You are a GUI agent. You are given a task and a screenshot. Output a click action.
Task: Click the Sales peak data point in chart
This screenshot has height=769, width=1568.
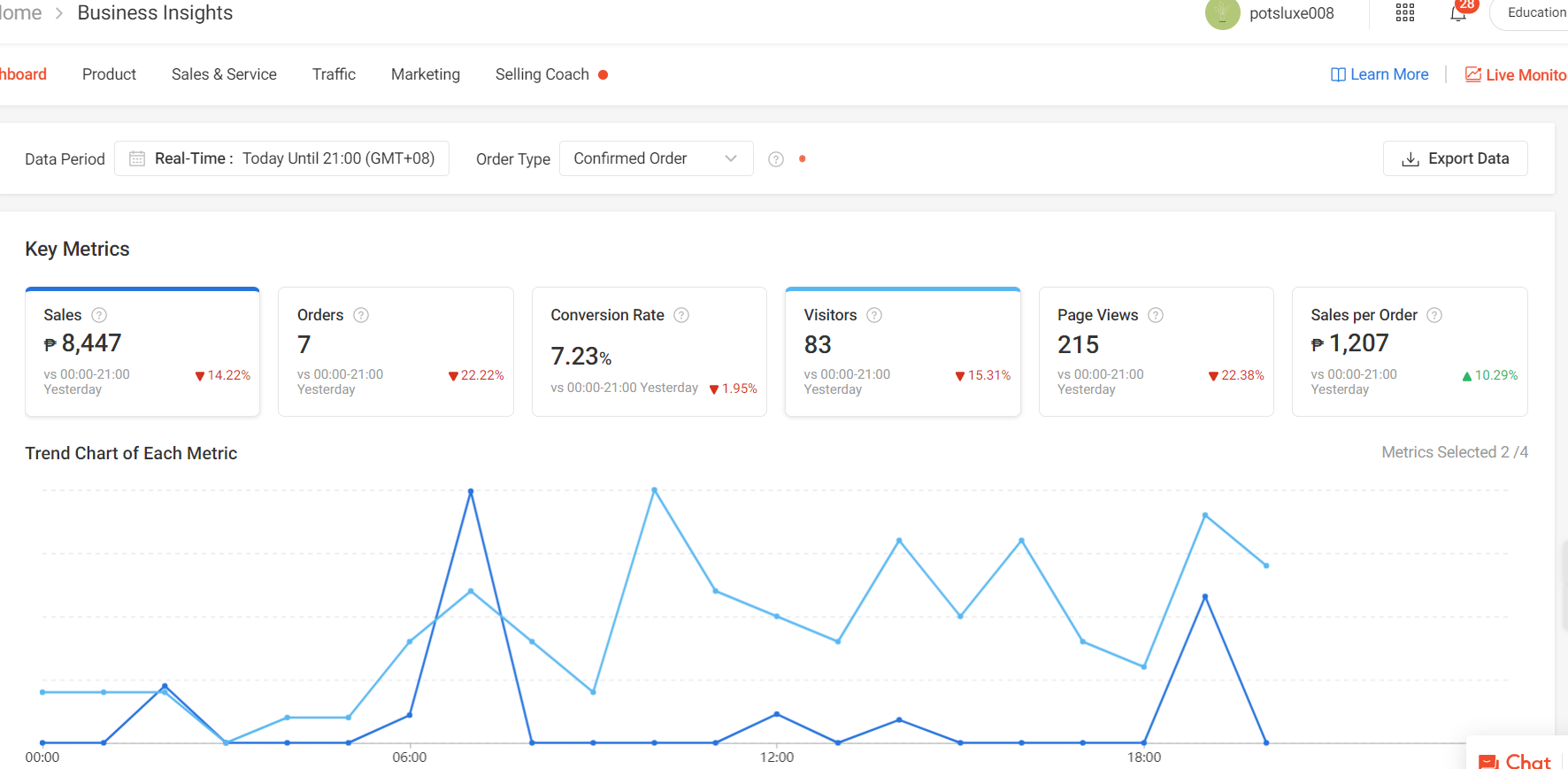coord(471,491)
